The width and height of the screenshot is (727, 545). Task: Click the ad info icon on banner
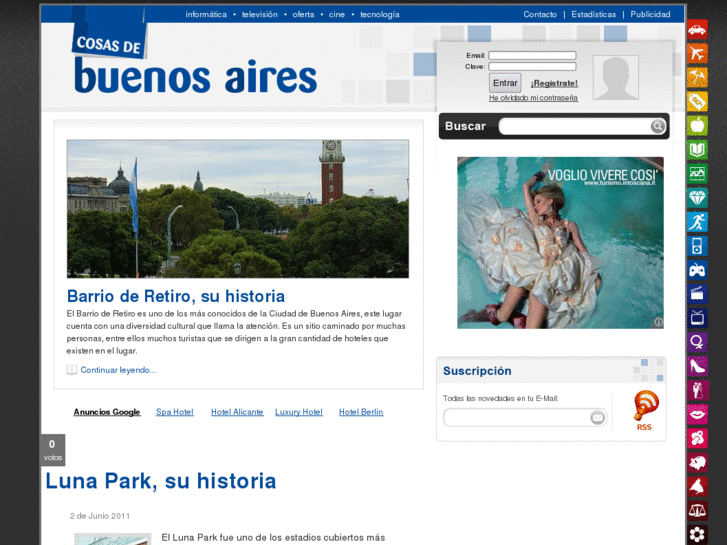[x=658, y=322]
